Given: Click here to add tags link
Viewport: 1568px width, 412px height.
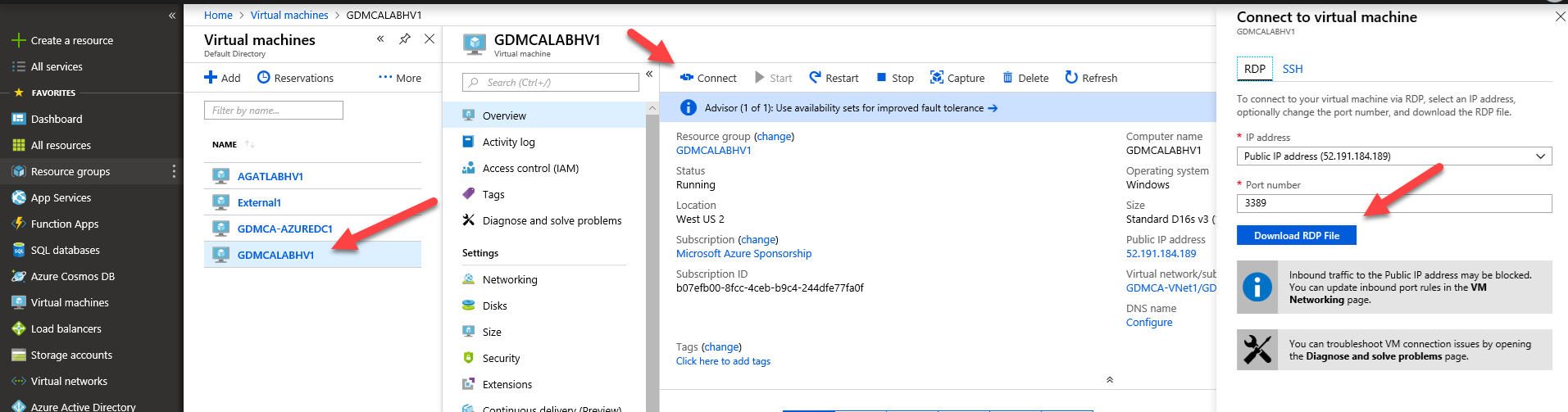Looking at the screenshot, I should pos(723,360).
